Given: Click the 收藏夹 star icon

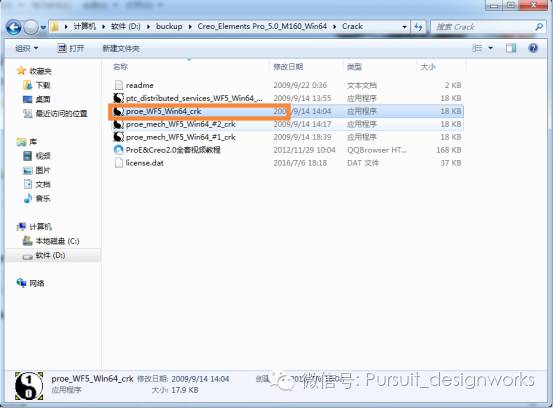Looking at the screenshot, I should (x=21, y=71).
